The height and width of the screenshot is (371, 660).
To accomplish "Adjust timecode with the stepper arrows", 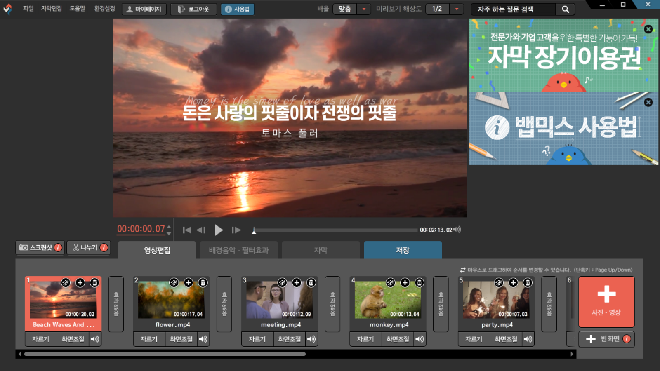I will [169, 230].
